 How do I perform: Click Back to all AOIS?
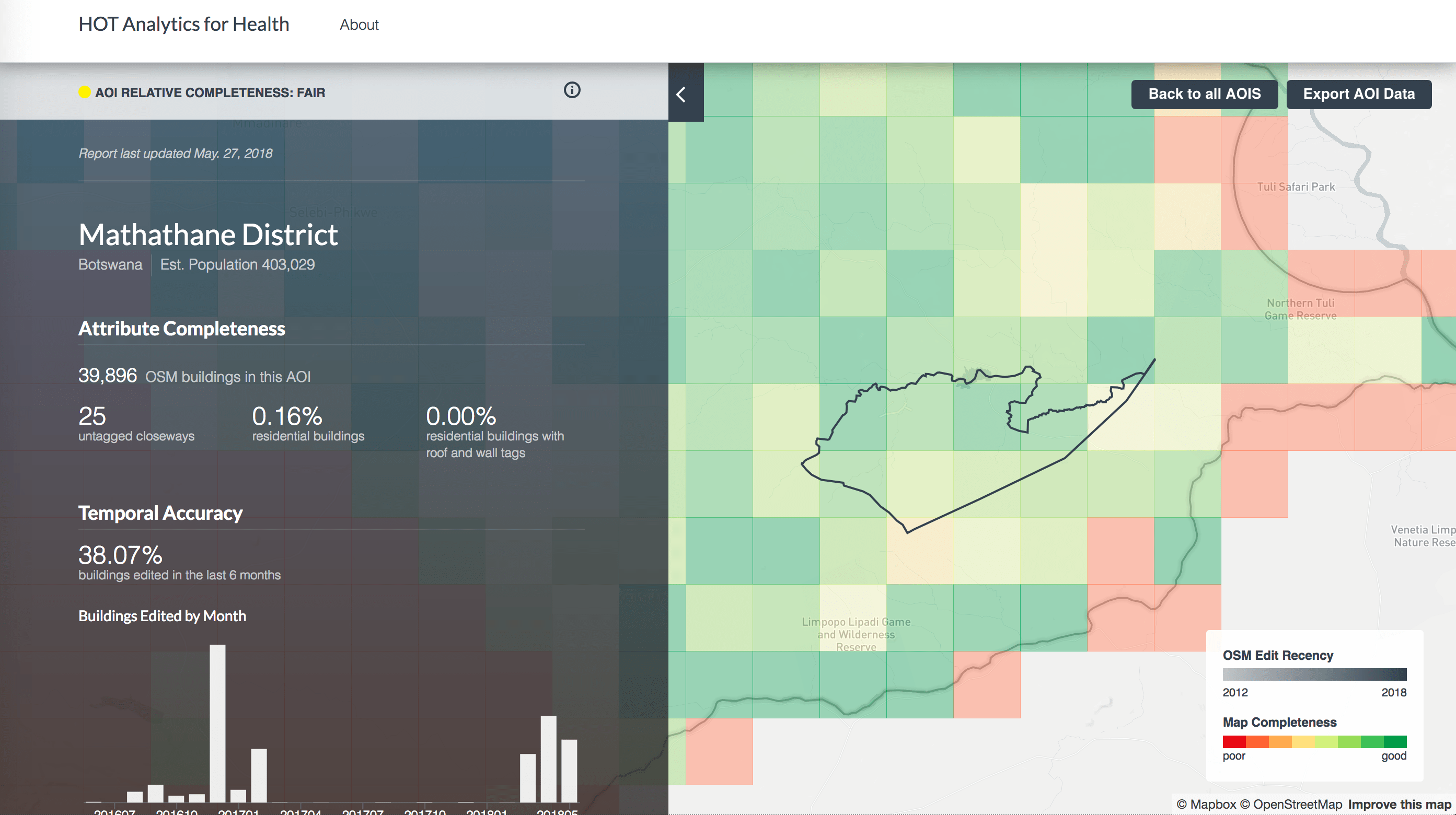[1205, 94]
